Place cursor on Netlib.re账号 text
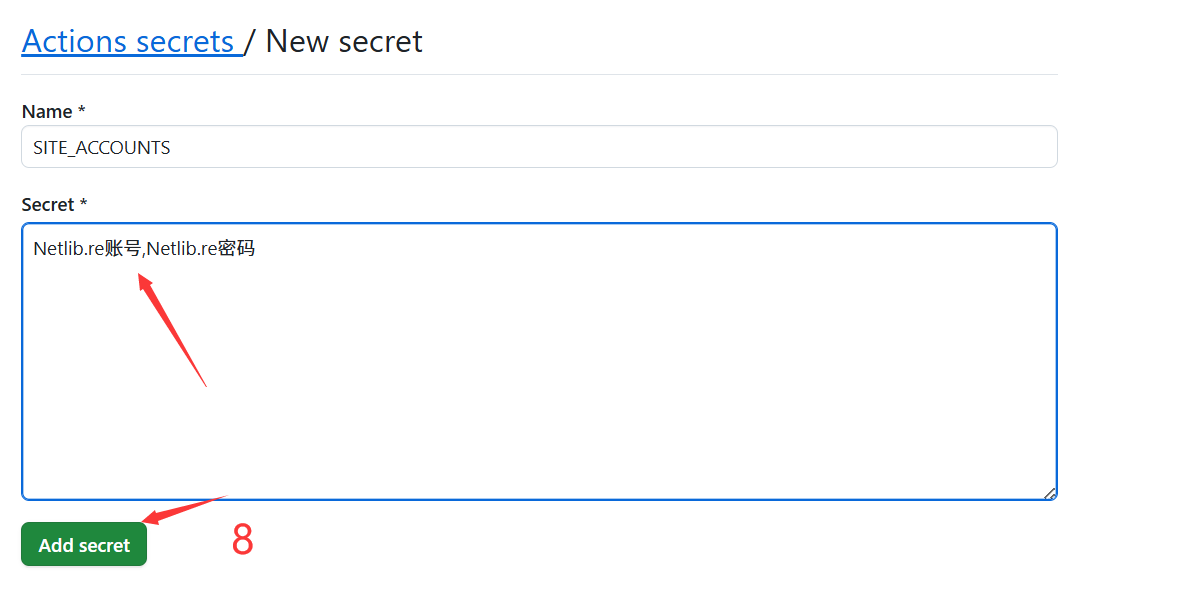The width and height of the screenshot is (1179, 606). (87, 249)
